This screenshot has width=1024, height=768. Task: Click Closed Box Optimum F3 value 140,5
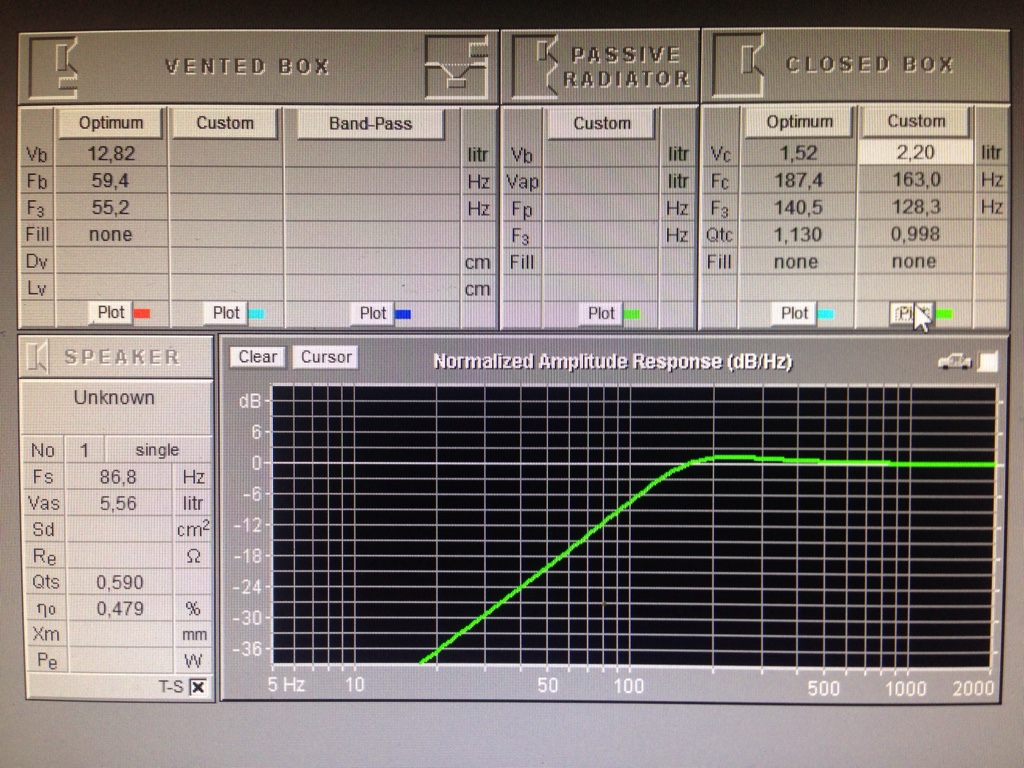pyautogui.click(x=798, y=208)
